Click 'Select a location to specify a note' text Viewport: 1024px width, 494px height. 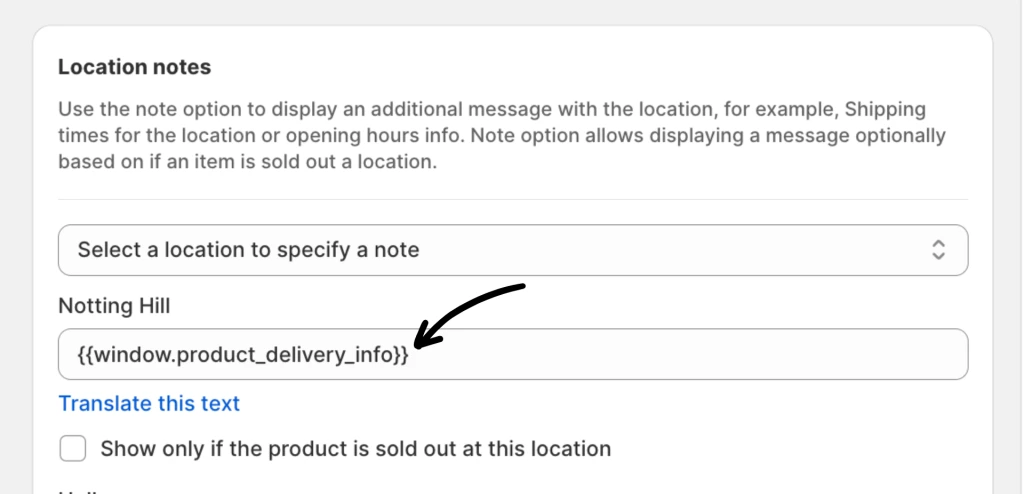[248, 250]
